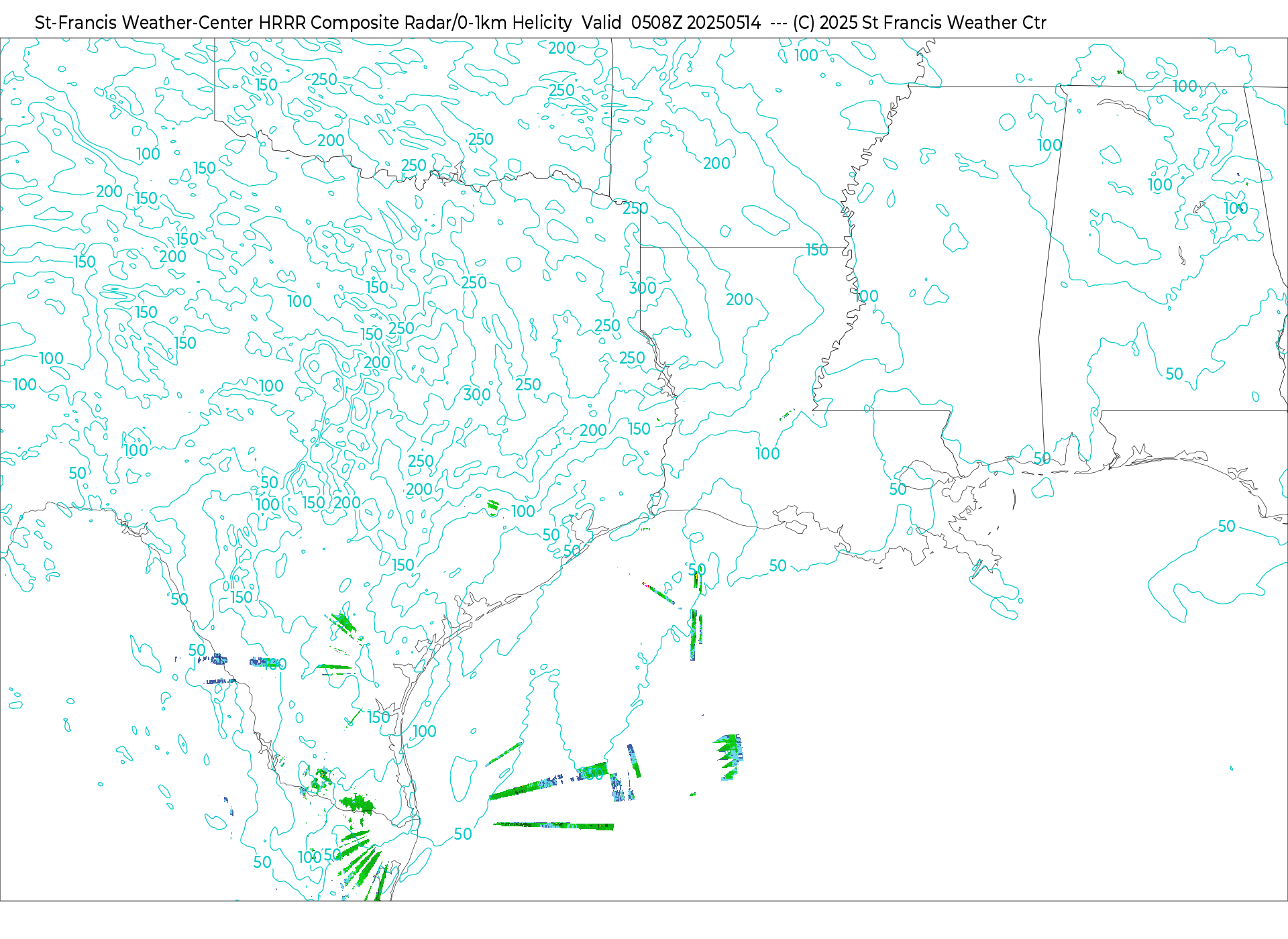
Task: Select the "Valid 0508Z 20250514" timestamp text
Action: (x=672, y=23)
